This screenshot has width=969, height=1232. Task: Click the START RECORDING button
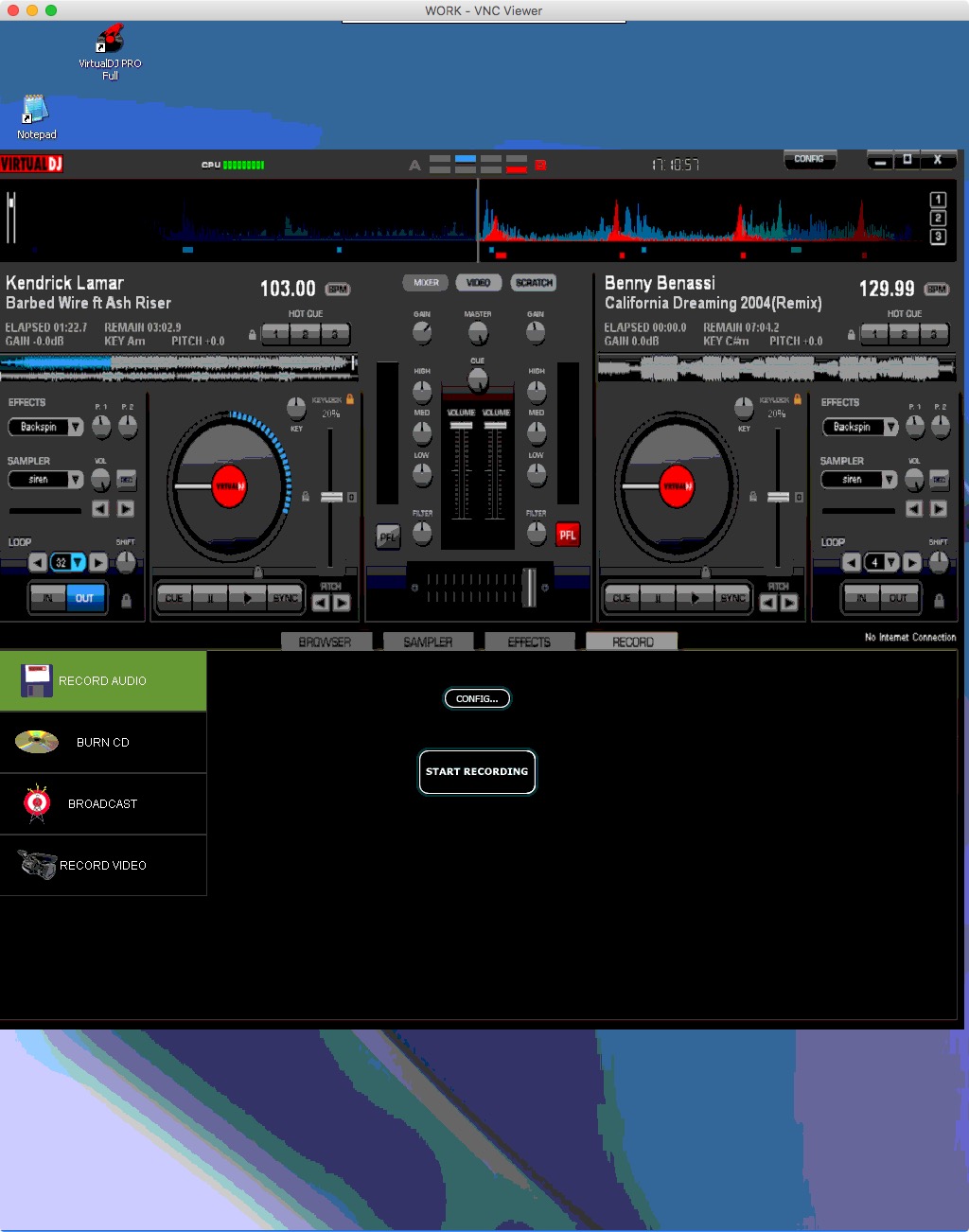tap(477, 771)
